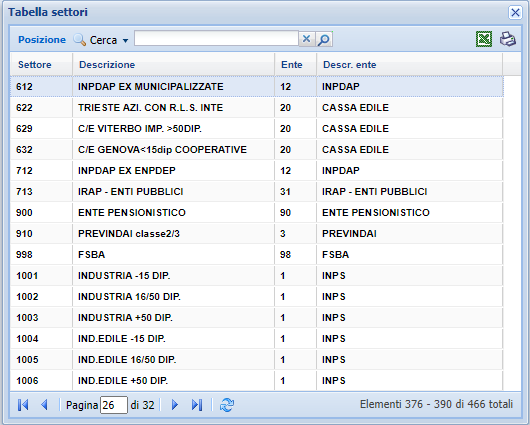Go to next page arrow
This screenshot has width=530, height=425.
(x=174, y=404)
